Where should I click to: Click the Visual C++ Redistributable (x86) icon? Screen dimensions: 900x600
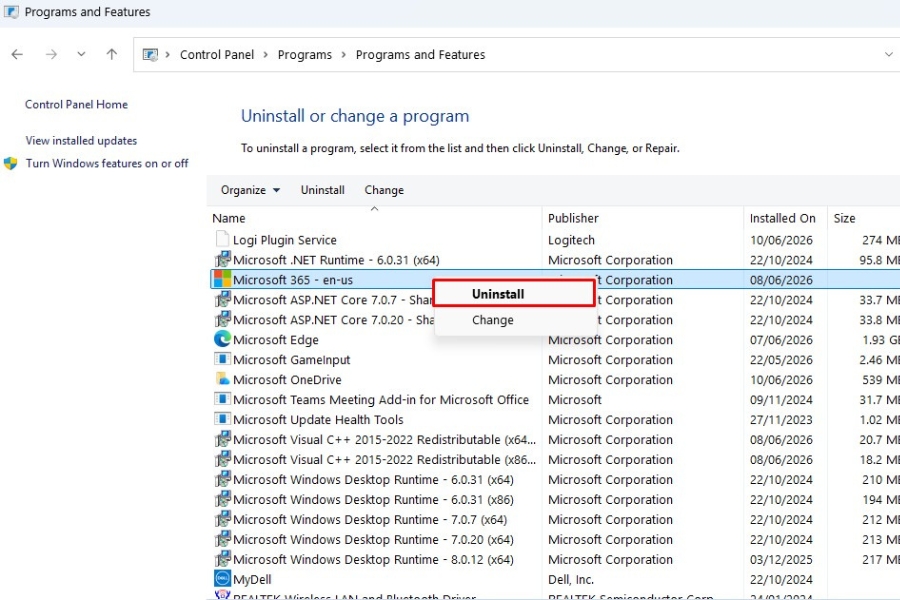[222, 459]
